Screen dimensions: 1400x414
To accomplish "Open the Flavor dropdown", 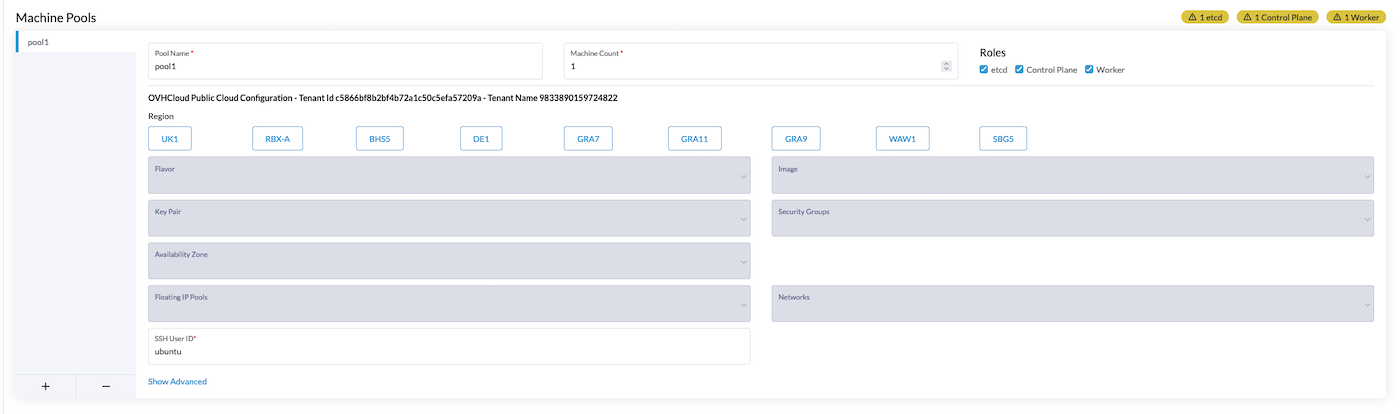I will click(x=448, y=176).
